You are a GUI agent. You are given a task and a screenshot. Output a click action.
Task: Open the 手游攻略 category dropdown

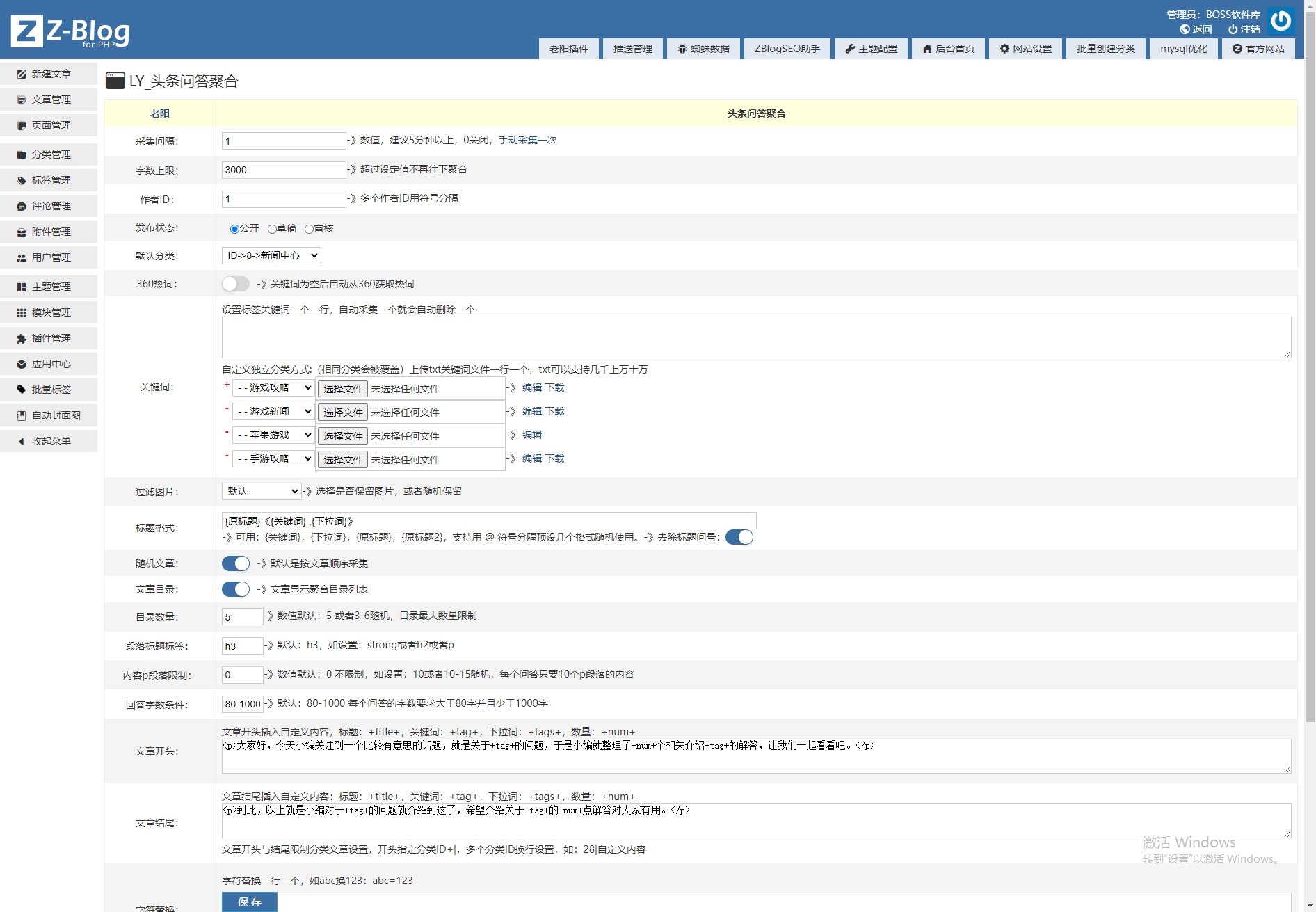[273, 458]
